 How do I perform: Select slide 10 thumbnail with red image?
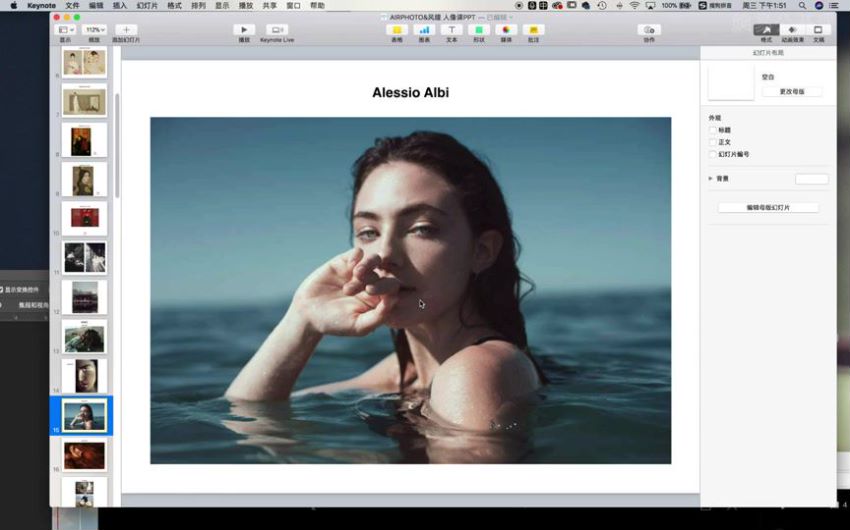[84, 218]
